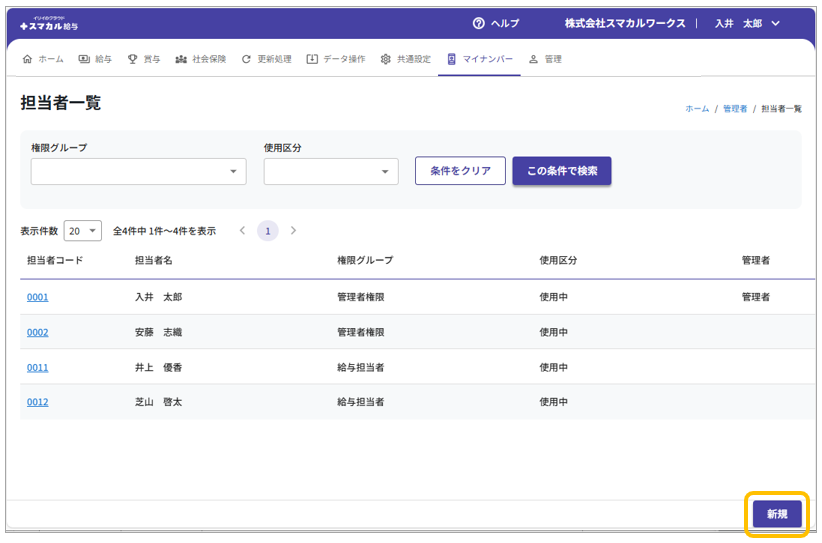Click the 給与 payroll icon
Image resolution: width=822 pixels, height=543 pixels.
84,59
